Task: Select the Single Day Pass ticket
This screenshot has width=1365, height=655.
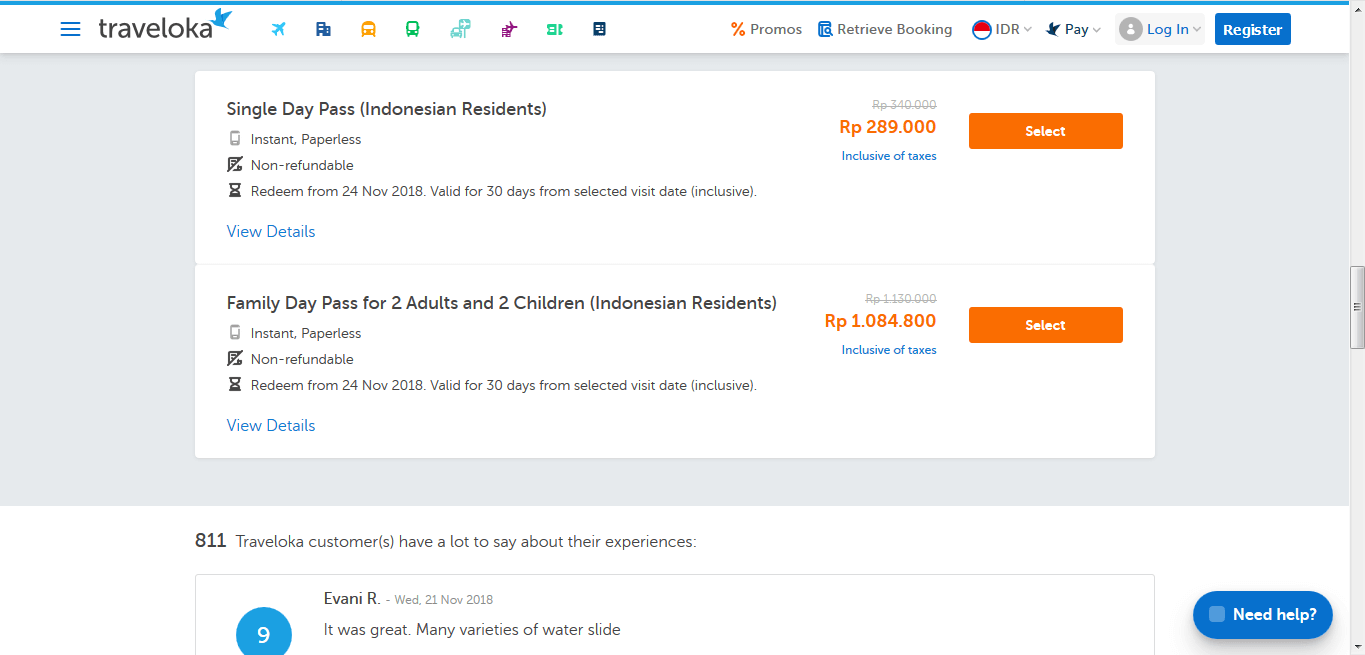Action: [1045, 131]
